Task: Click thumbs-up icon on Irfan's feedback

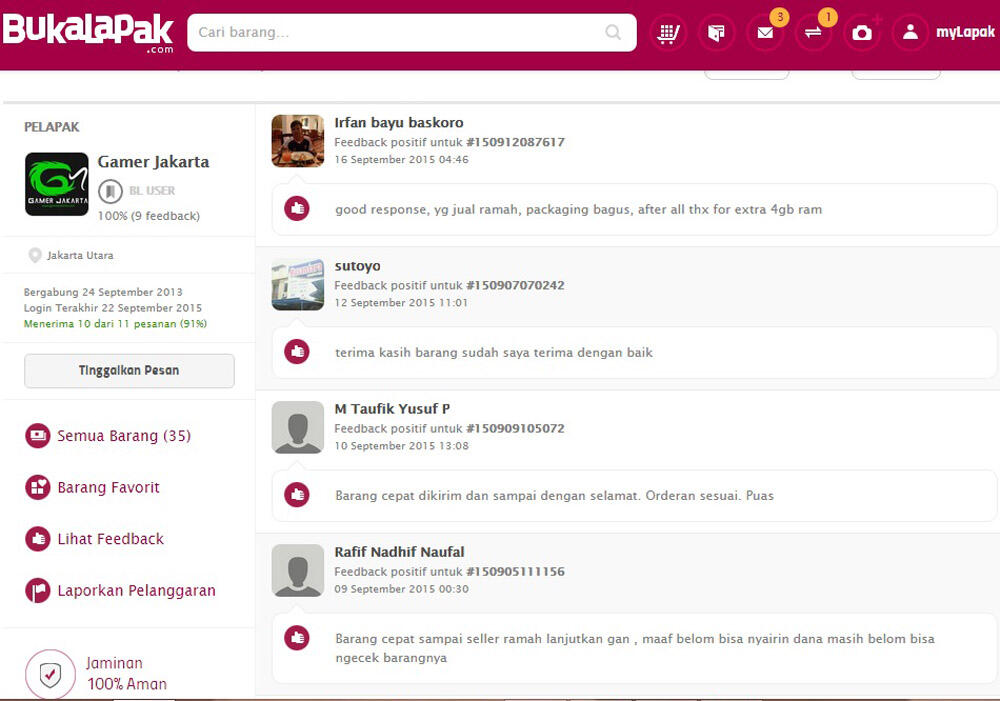Action: click(297, 209)
